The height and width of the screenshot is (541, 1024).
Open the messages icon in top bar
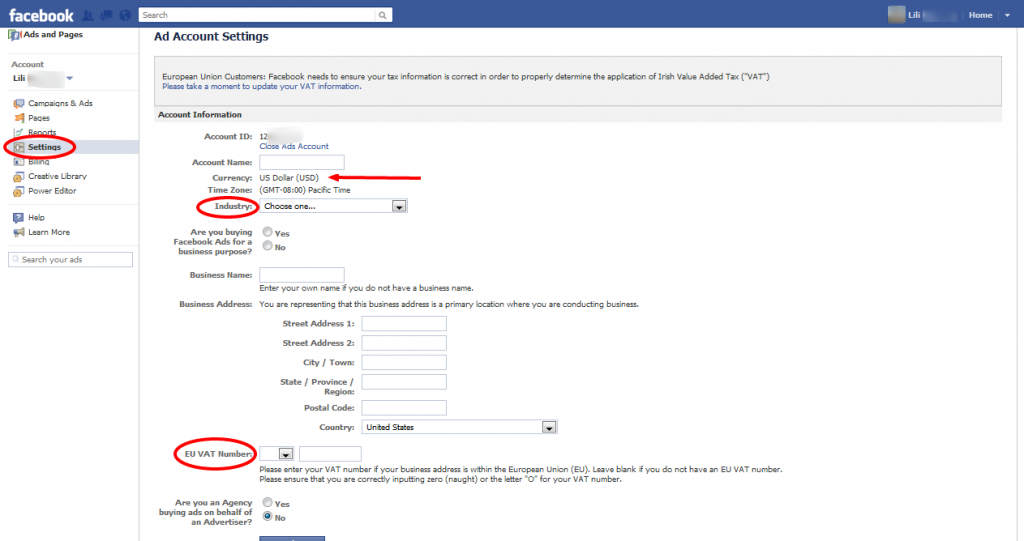[105, 16]
